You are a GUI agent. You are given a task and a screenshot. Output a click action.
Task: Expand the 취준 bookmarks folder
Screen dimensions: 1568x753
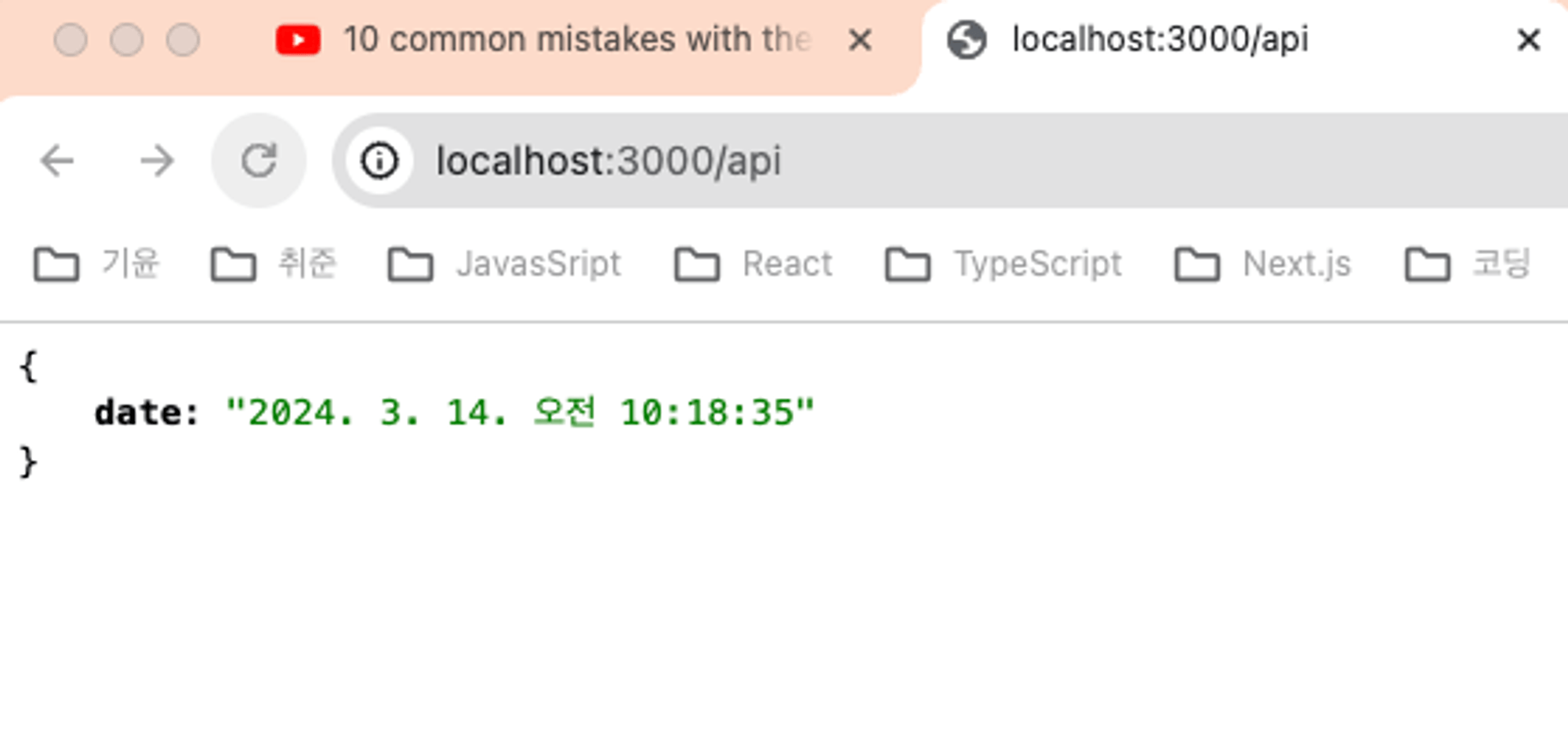pos(274,264)
